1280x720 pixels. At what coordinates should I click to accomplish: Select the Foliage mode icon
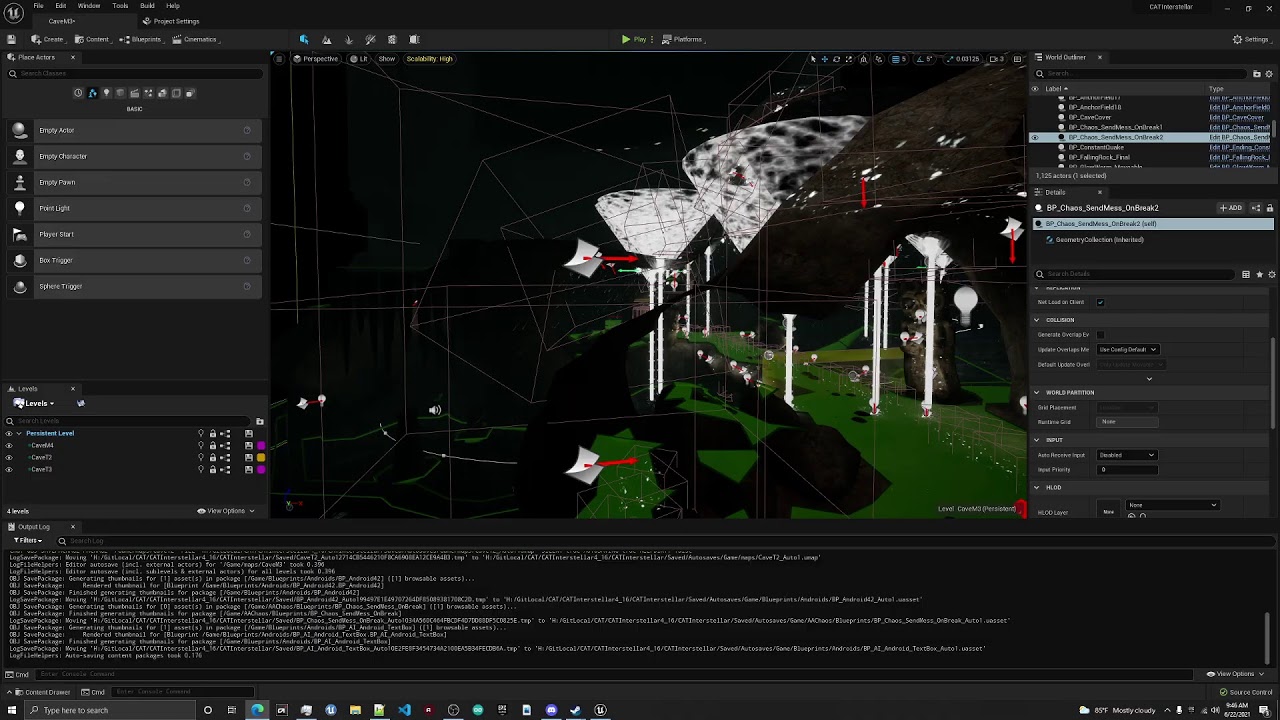[x=348, y=39]
